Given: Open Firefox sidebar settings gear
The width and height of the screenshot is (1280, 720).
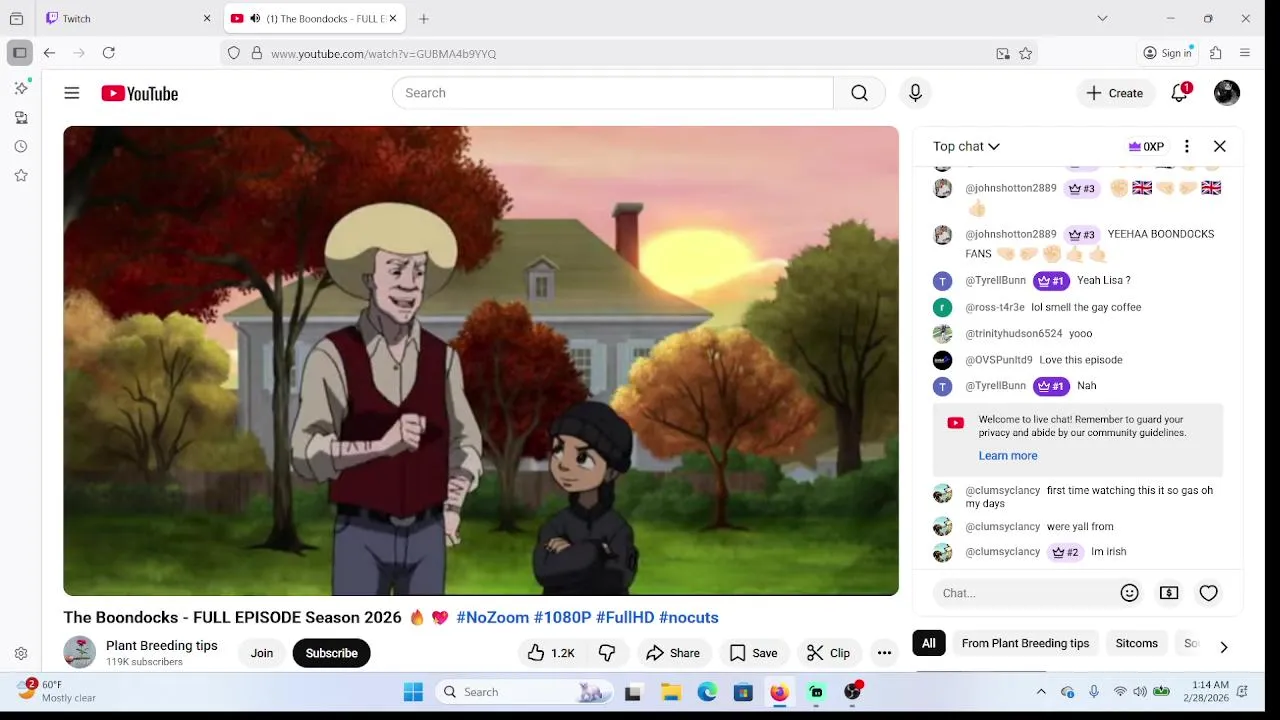Looking at the screenshot, I should (21, 653).
